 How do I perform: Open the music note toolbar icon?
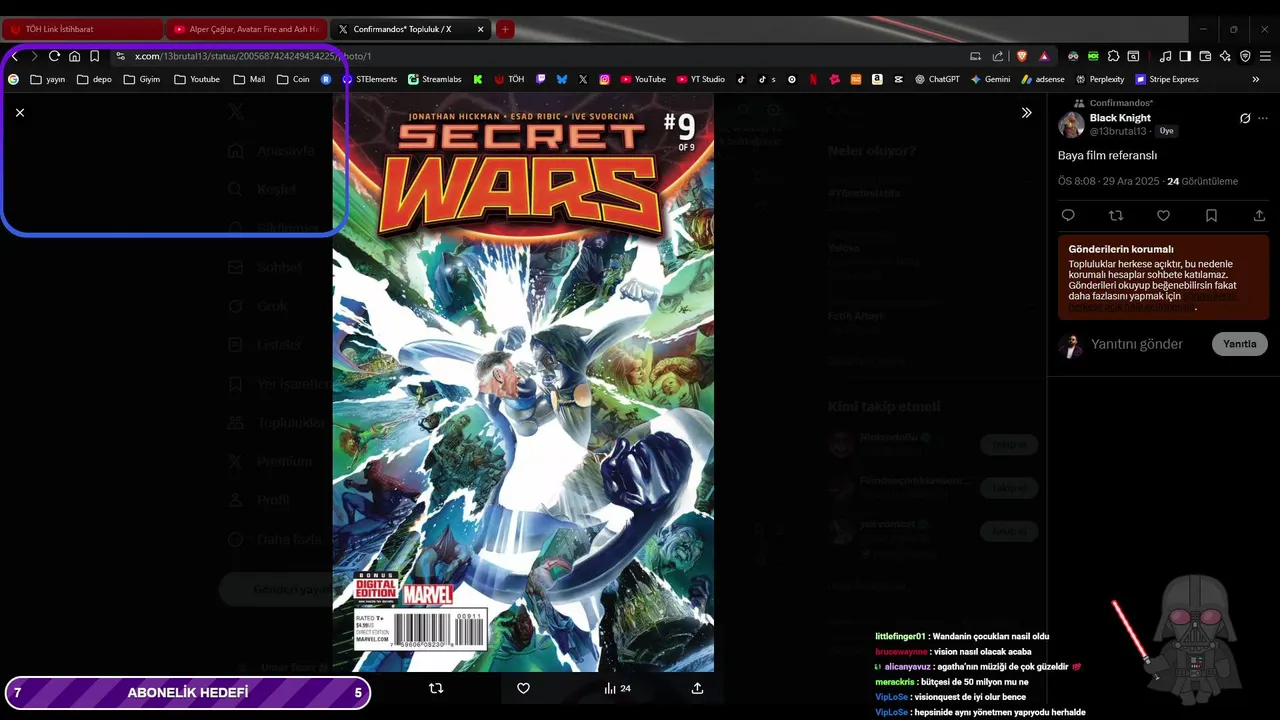pyautogui.click(x=1165, y=56)
